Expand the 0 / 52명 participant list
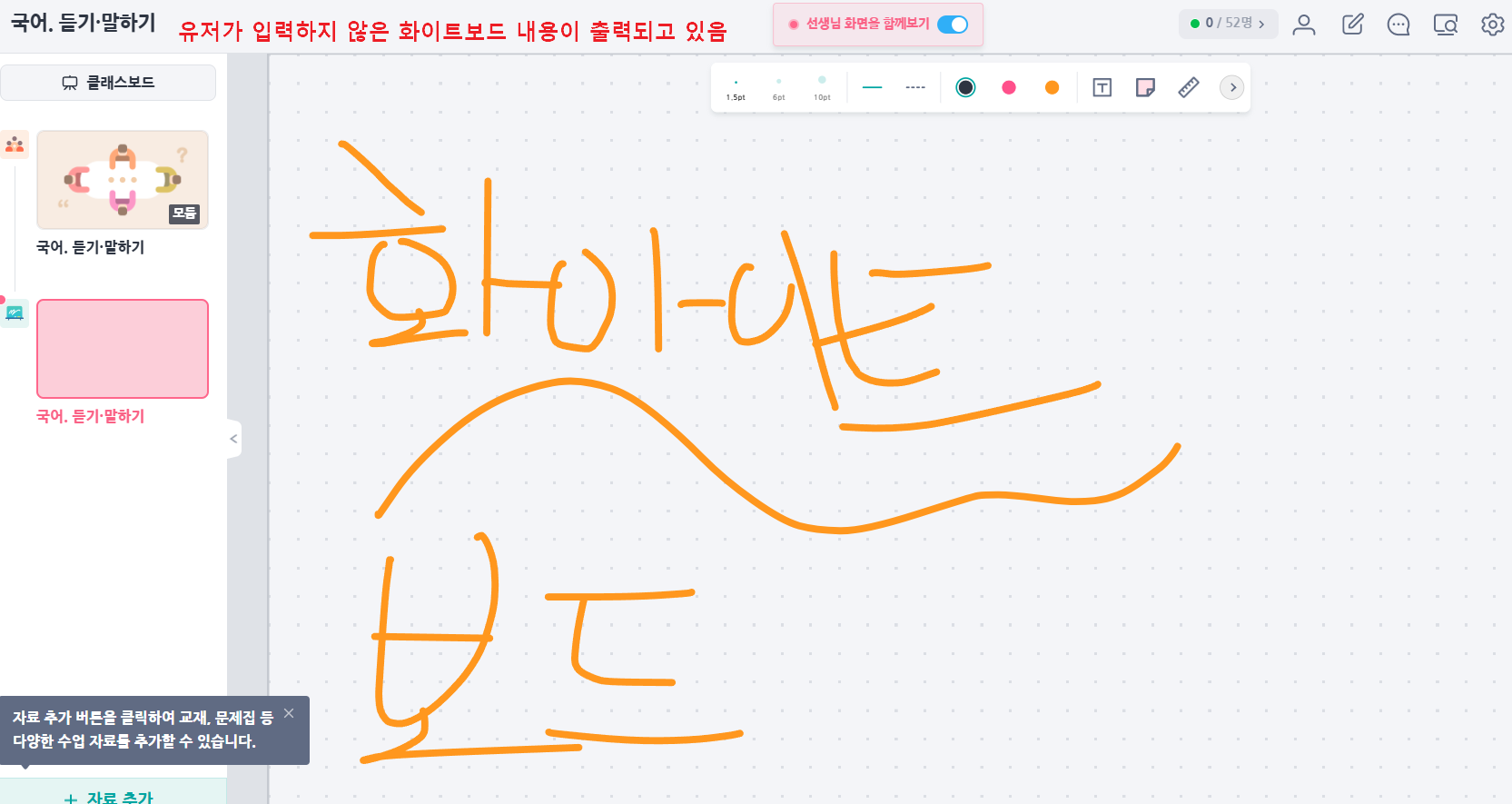 click(x=1229, y=24)
